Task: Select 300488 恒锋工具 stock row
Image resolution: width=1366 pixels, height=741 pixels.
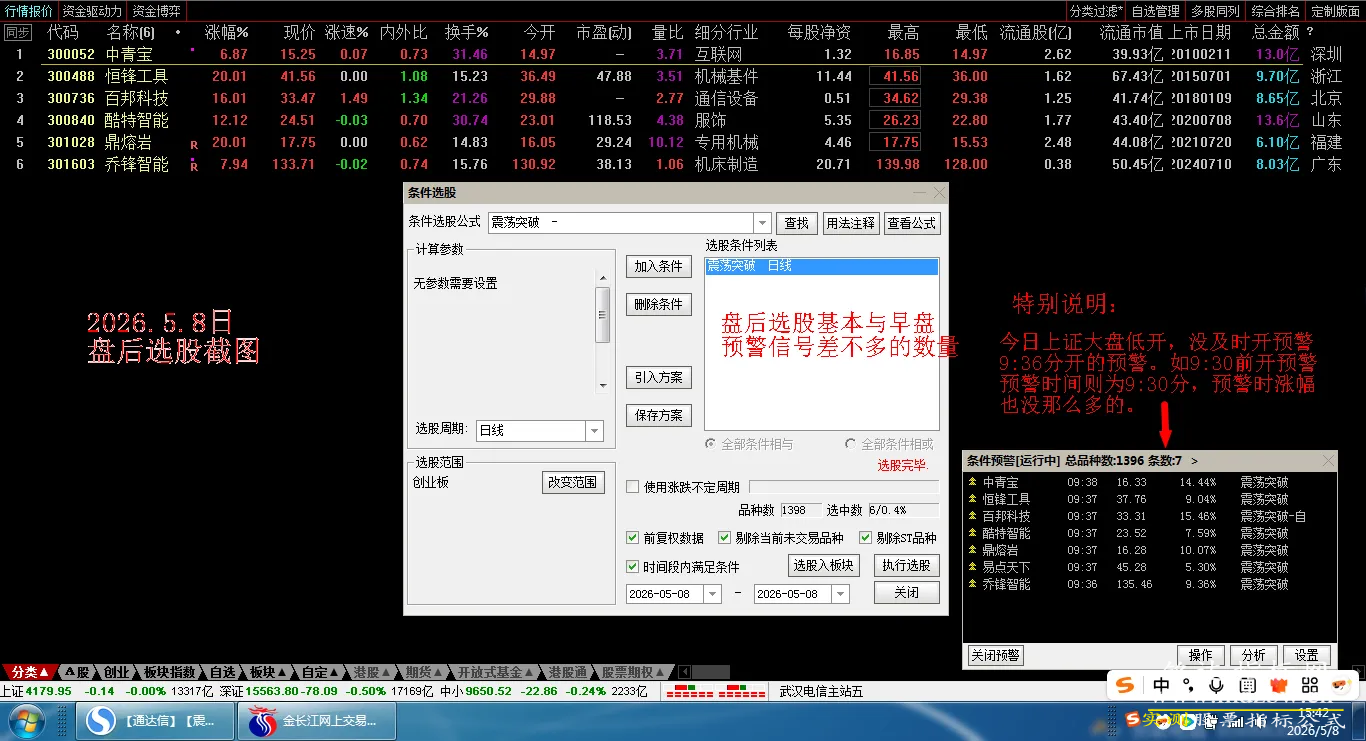Action: pos(683,76)
